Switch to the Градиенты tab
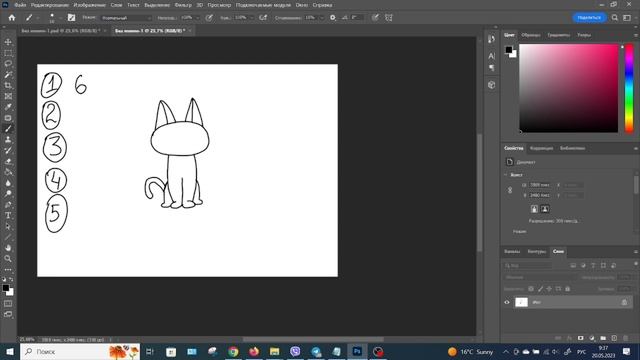 tap(558, 35)
